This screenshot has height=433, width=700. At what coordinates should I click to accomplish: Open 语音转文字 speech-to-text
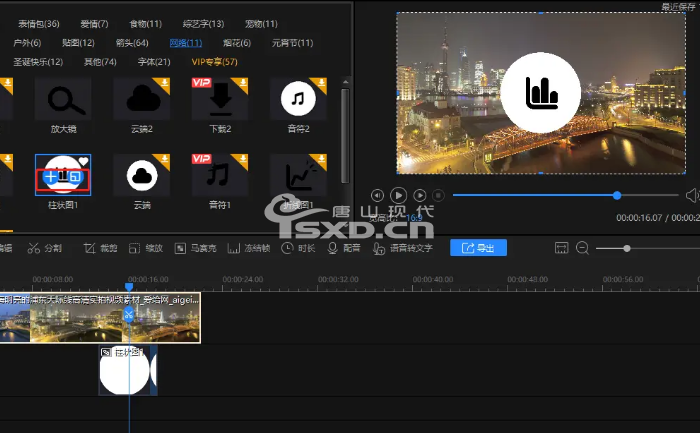pyautogui.click(x=403, y=248)
